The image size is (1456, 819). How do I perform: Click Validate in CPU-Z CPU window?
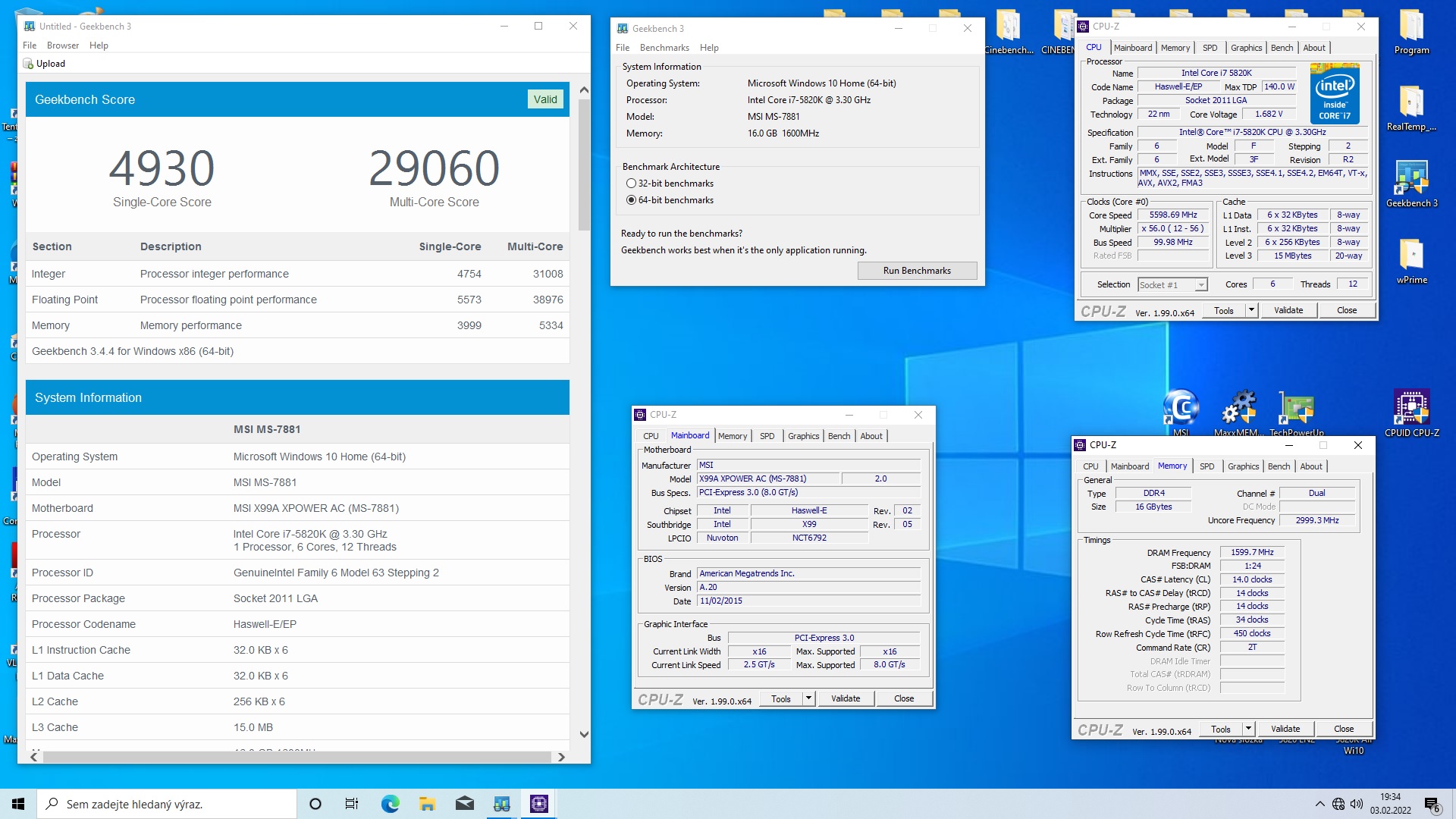click(1288, 310)
